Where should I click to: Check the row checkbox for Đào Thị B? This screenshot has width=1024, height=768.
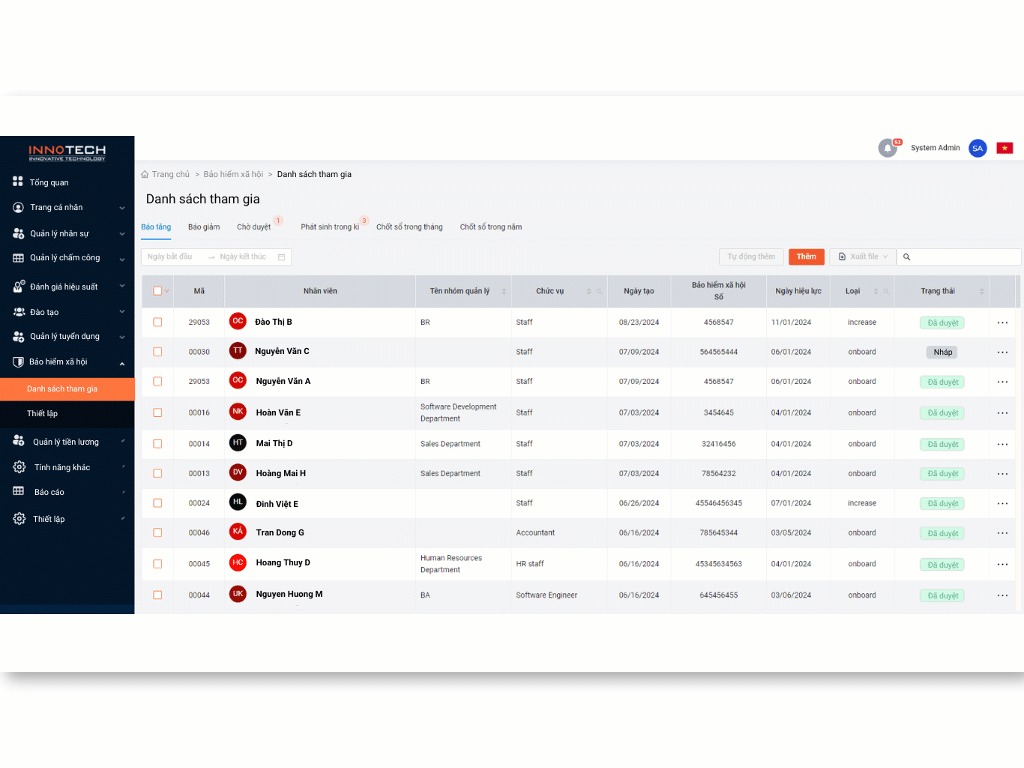click(157, 322)
